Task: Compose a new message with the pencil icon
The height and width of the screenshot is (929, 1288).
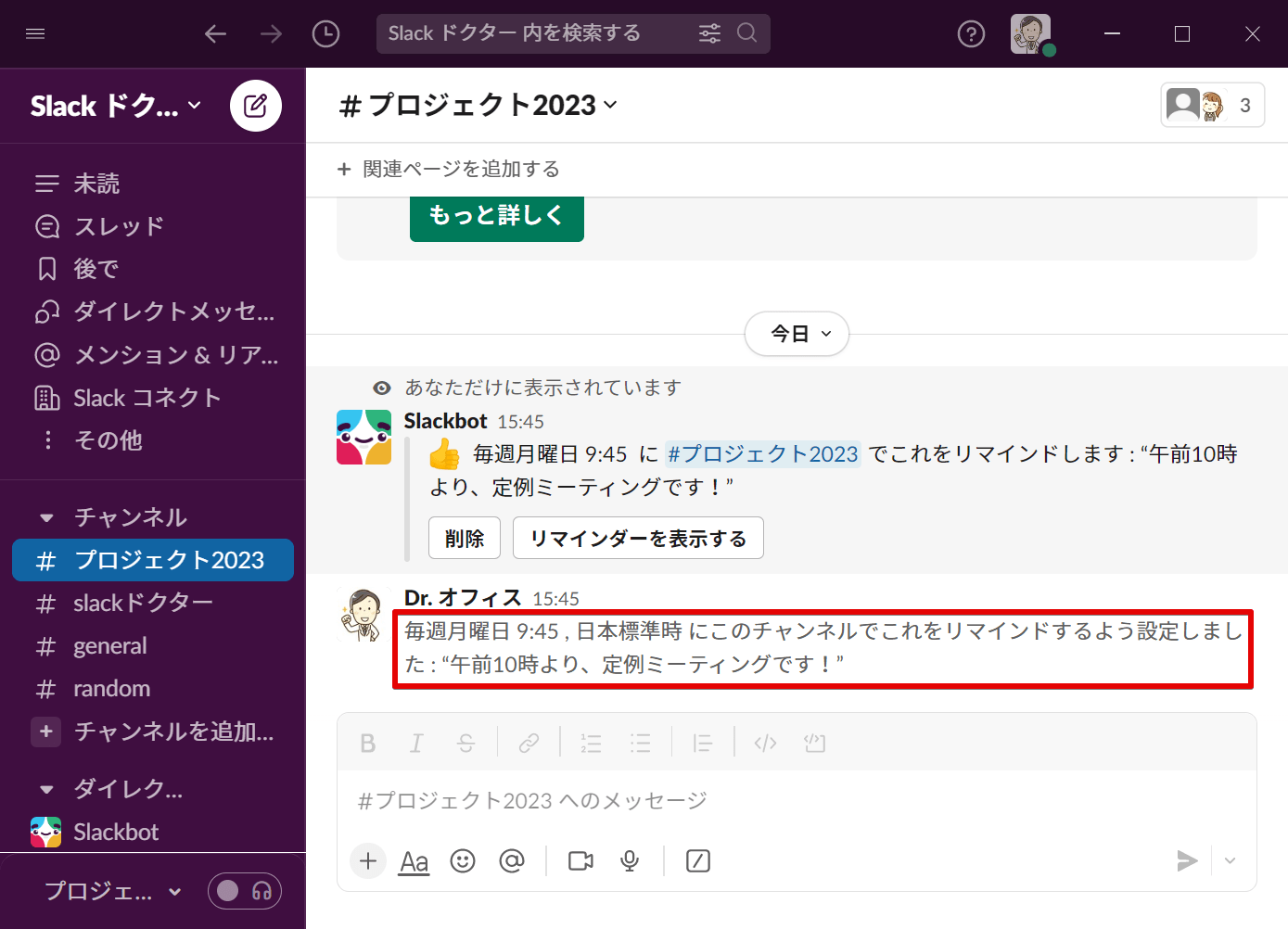Action: (256, 105)
